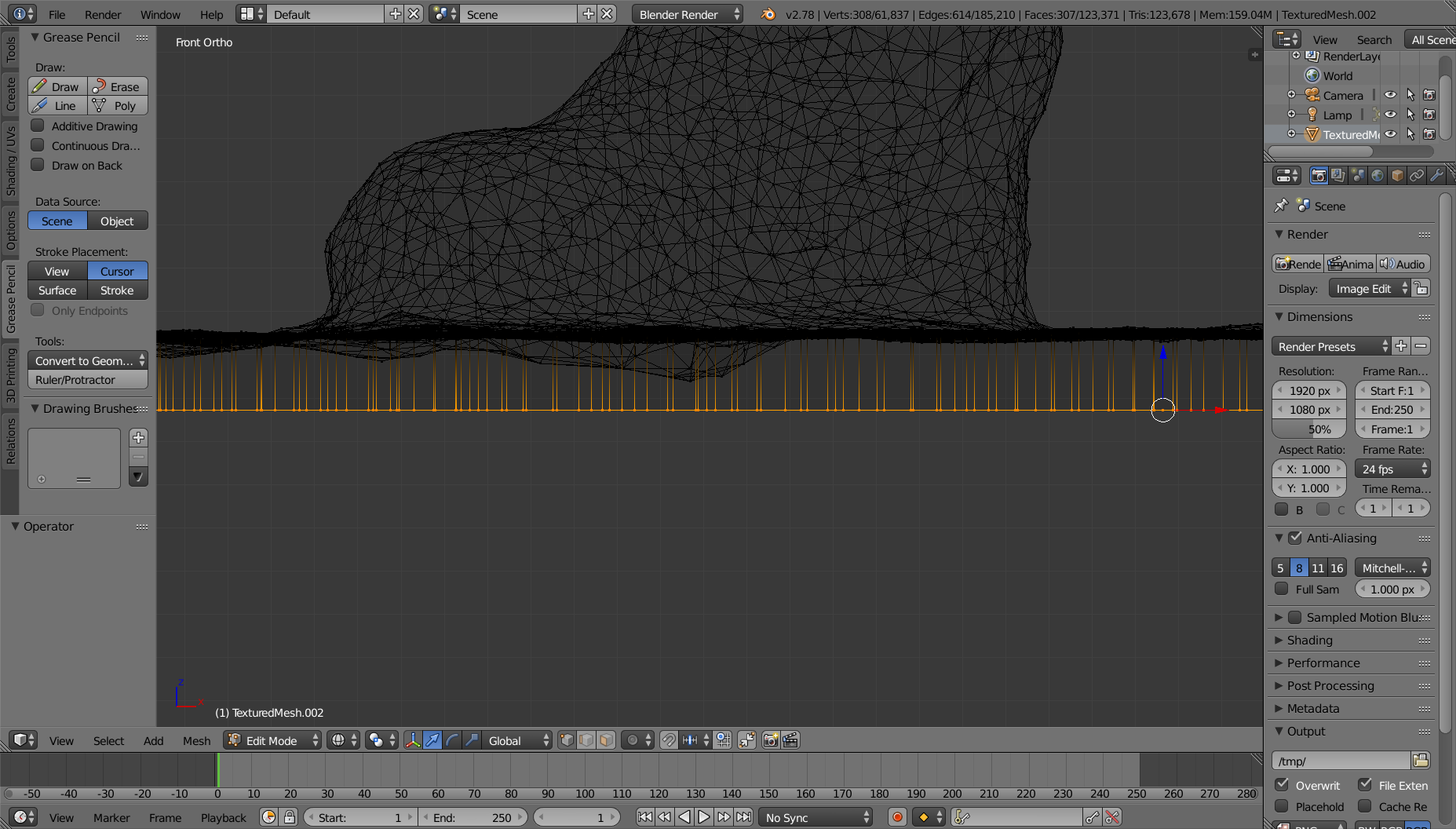This screenshot has width=1456, height=829.
Task: Open the Blender Render engine dropdown
Action: pyautogui.click(x=688, y=14)
